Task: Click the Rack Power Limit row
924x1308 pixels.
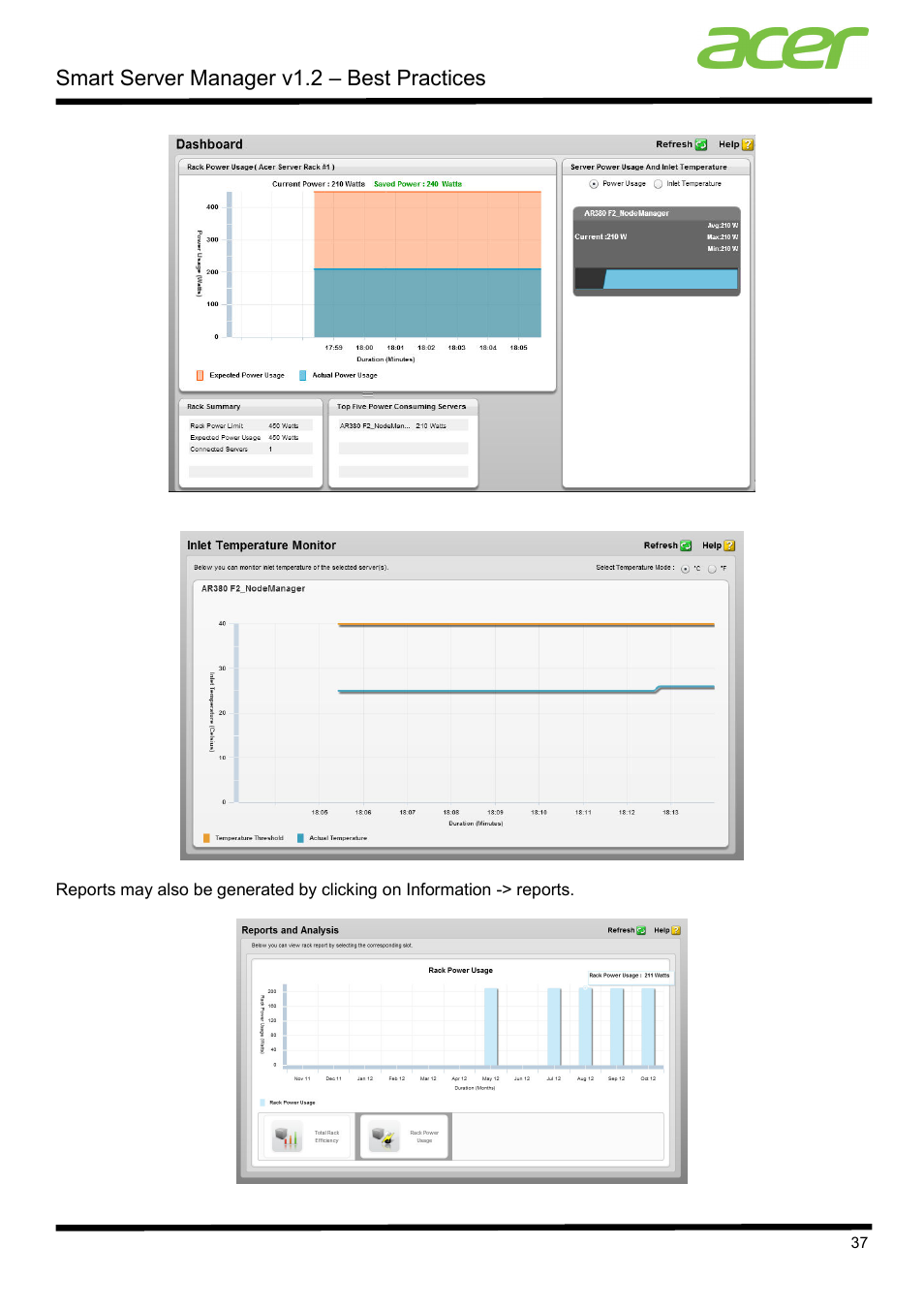Action: point(251,425)
